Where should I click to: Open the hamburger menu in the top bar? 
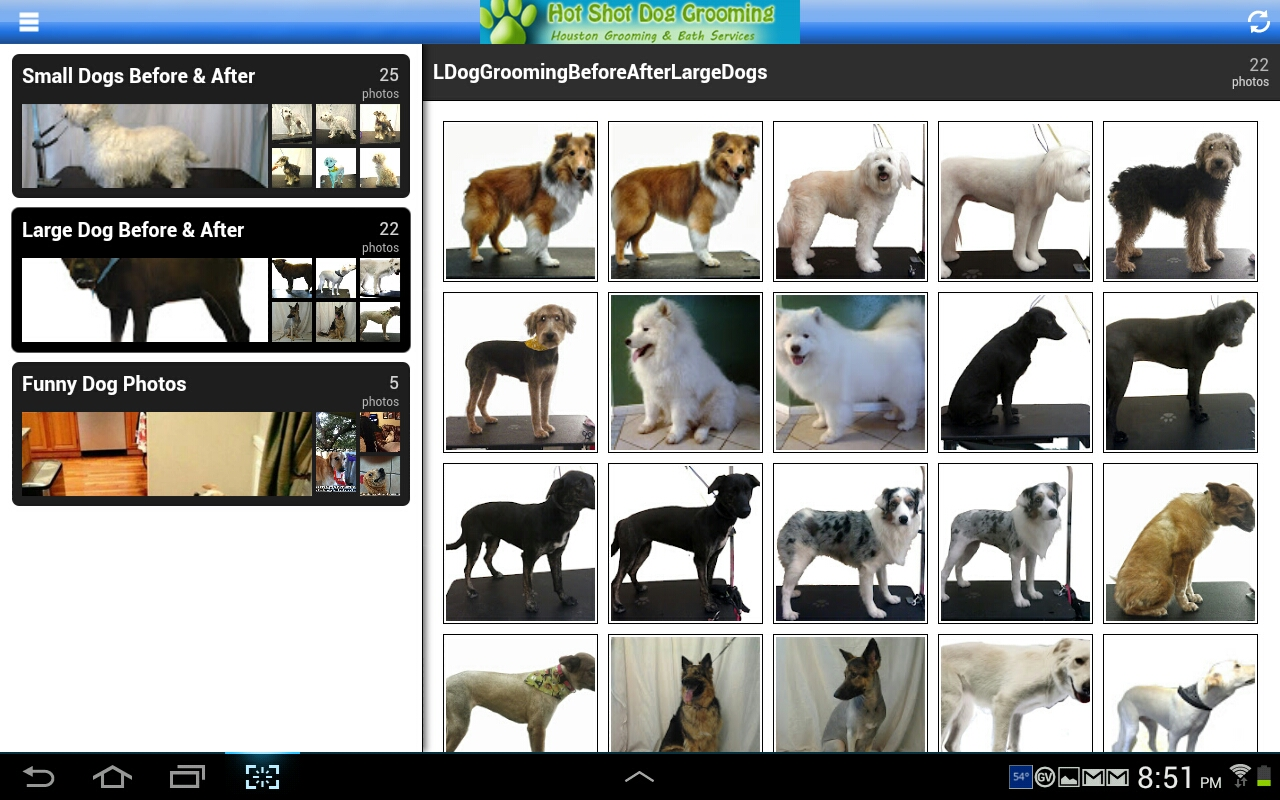pos(28,21)
